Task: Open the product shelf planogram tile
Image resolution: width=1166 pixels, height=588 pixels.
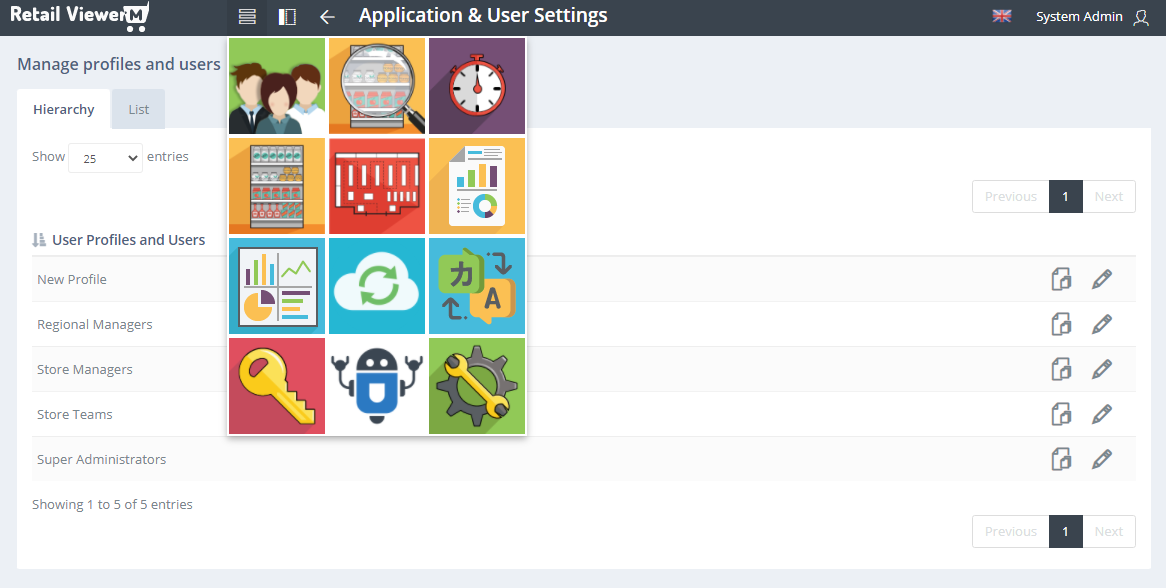Action: (x=277, y=186)
